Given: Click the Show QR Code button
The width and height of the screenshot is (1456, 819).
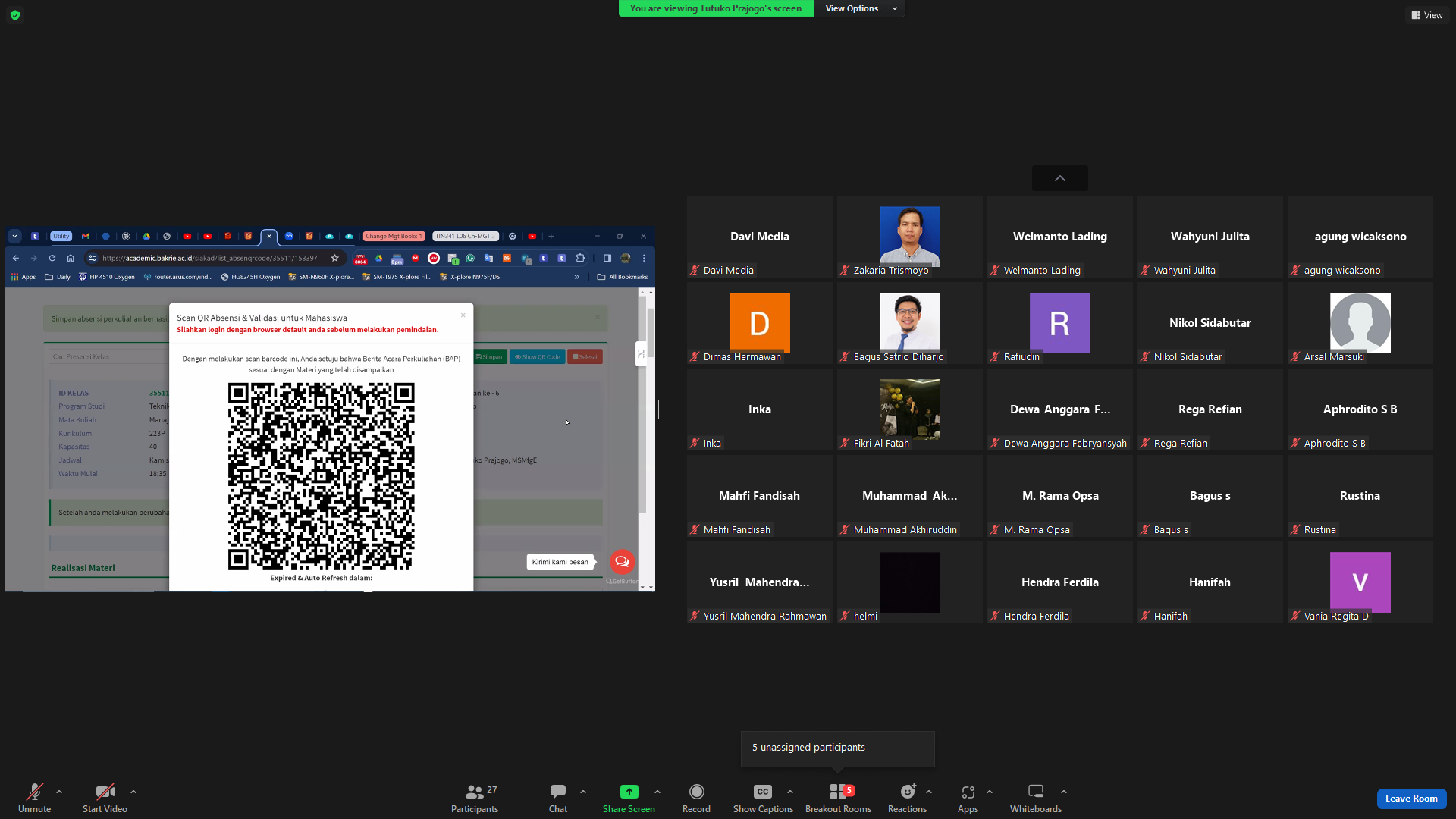Looking at the screenshot, I should tap(537, 356).
